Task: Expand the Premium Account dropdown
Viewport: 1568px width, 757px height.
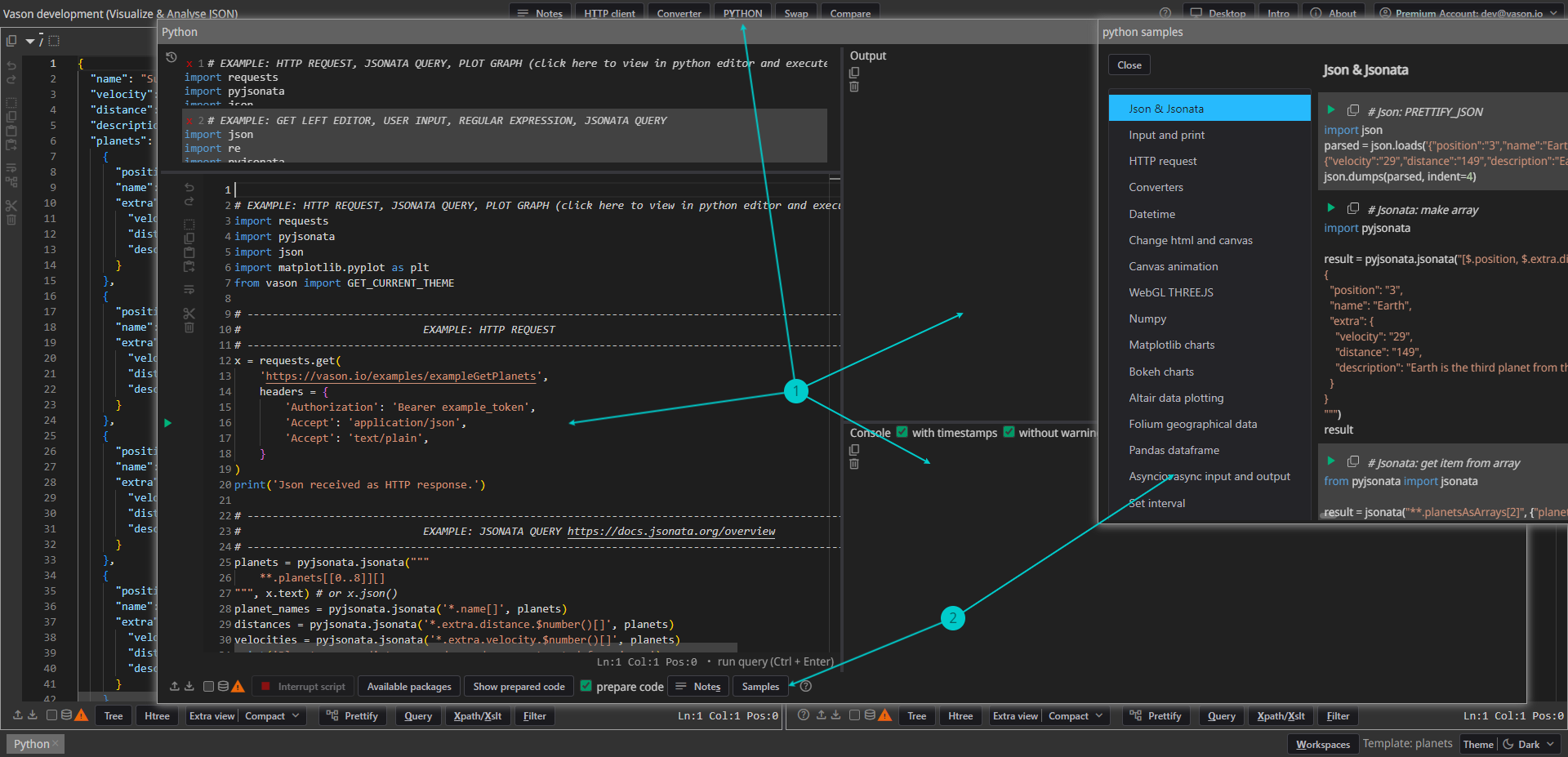Action: click(x=1468, y=13)
